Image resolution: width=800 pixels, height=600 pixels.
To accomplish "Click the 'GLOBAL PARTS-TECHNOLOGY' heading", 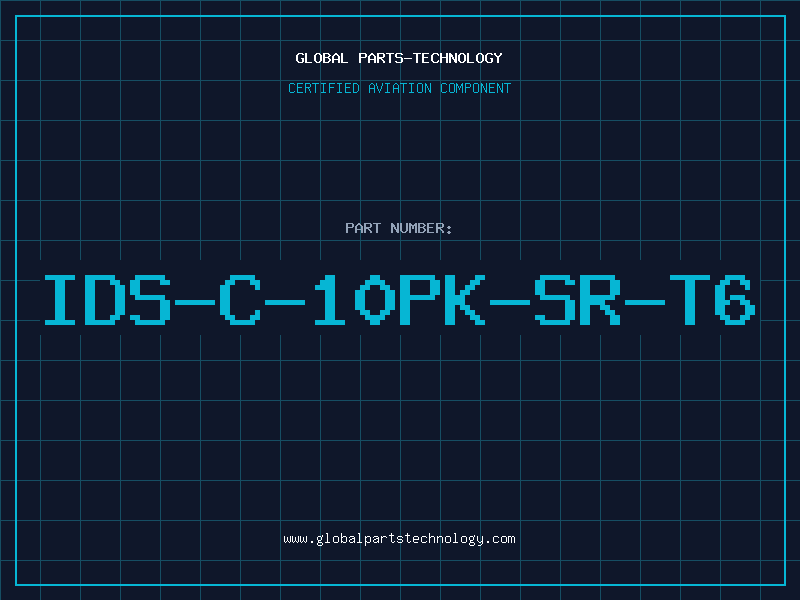I will (399, 58).
